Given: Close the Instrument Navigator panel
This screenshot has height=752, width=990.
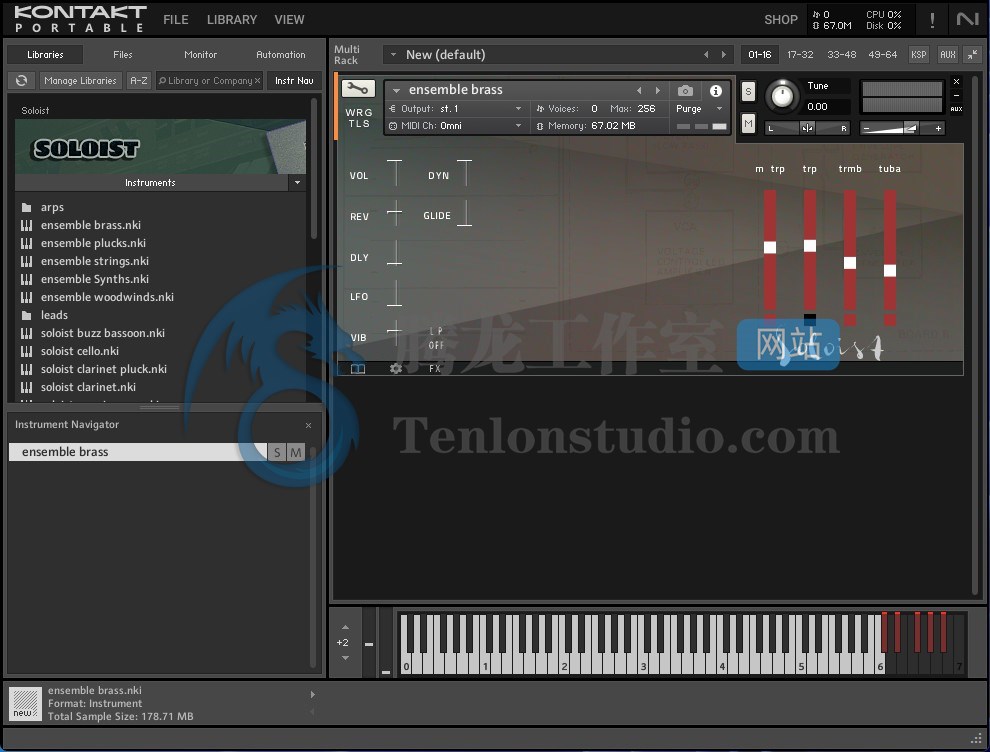Looking at the screenshot, I should tap(308, 426).
